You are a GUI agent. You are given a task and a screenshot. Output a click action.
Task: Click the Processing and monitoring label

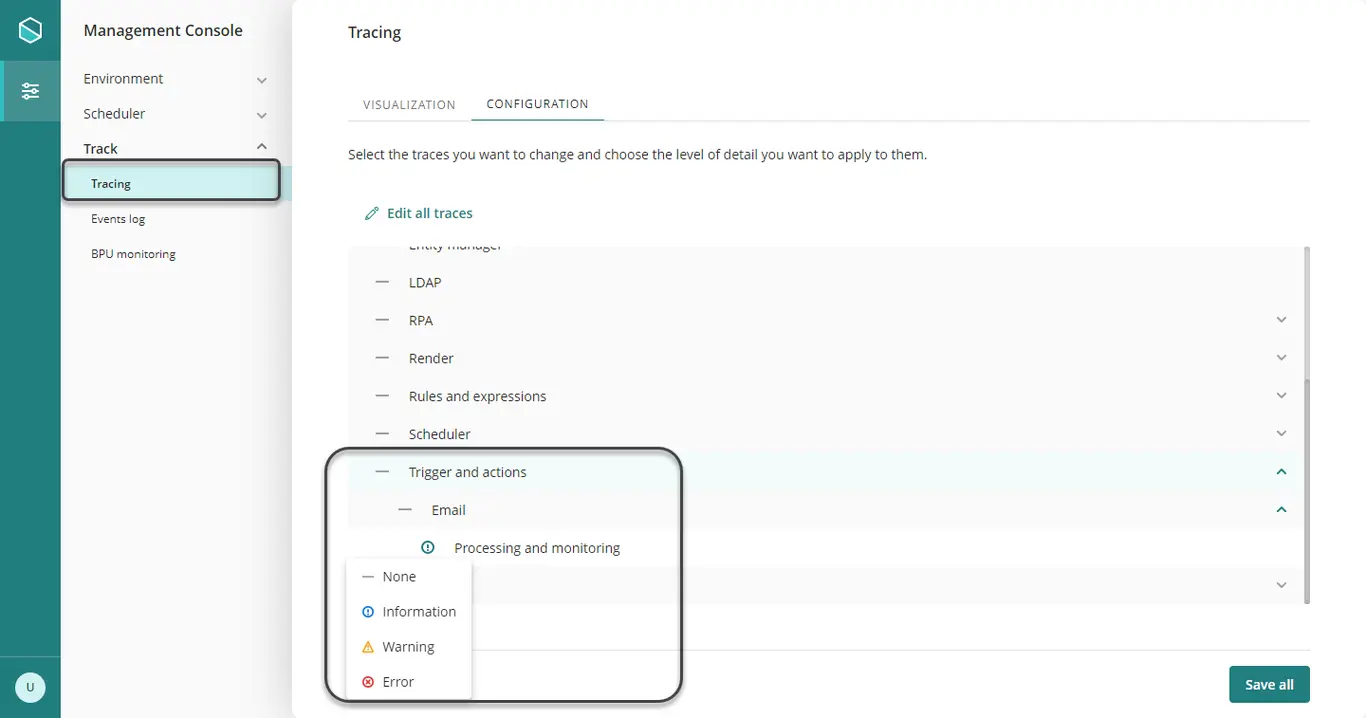tap(537, 548)
